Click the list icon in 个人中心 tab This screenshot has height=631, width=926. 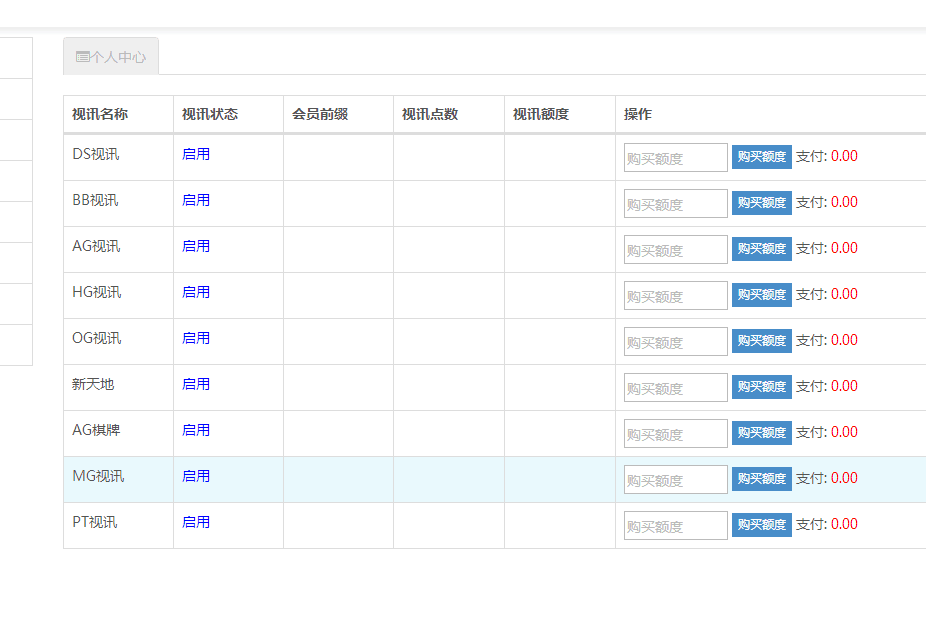pyautogui.click(x=83, y=57)
